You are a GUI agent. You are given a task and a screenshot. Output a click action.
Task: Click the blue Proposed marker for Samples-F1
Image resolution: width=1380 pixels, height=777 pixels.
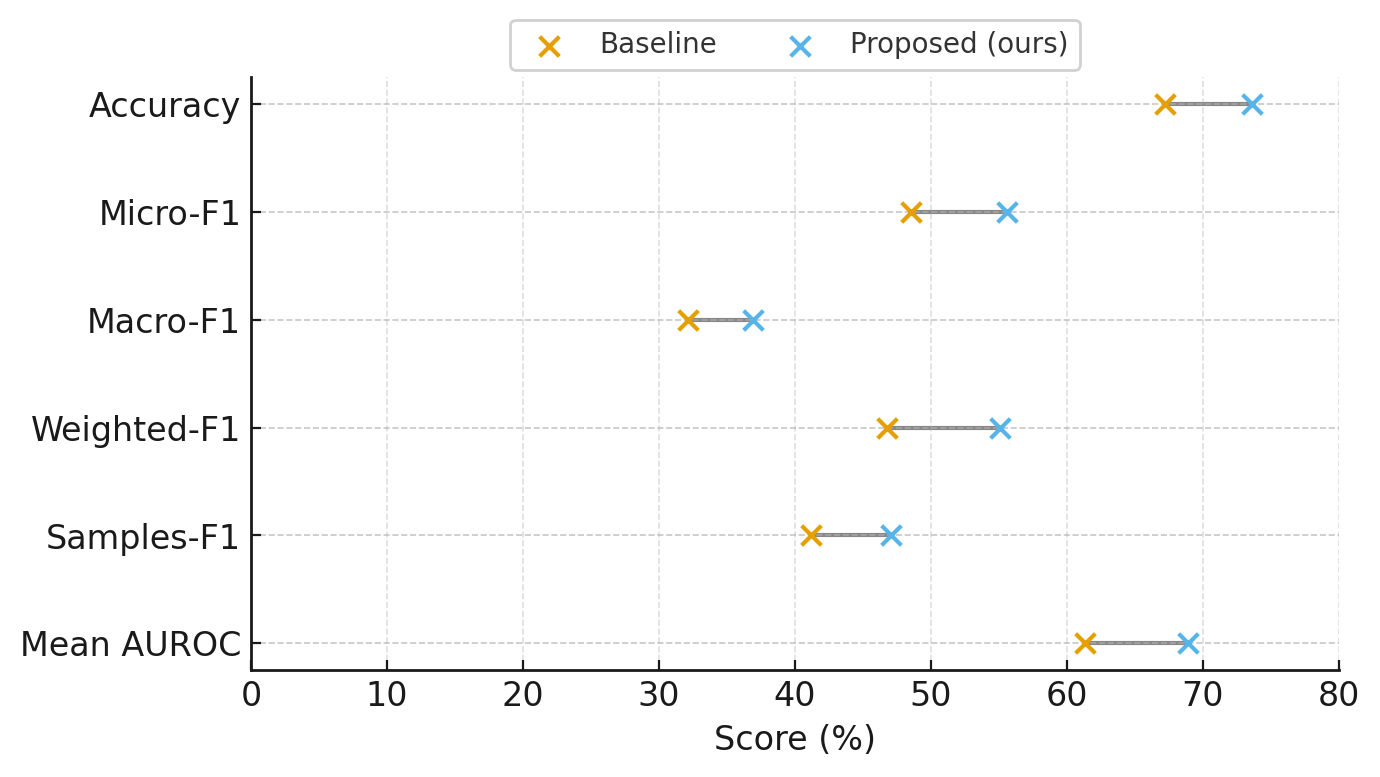click(x=891, y=535)
